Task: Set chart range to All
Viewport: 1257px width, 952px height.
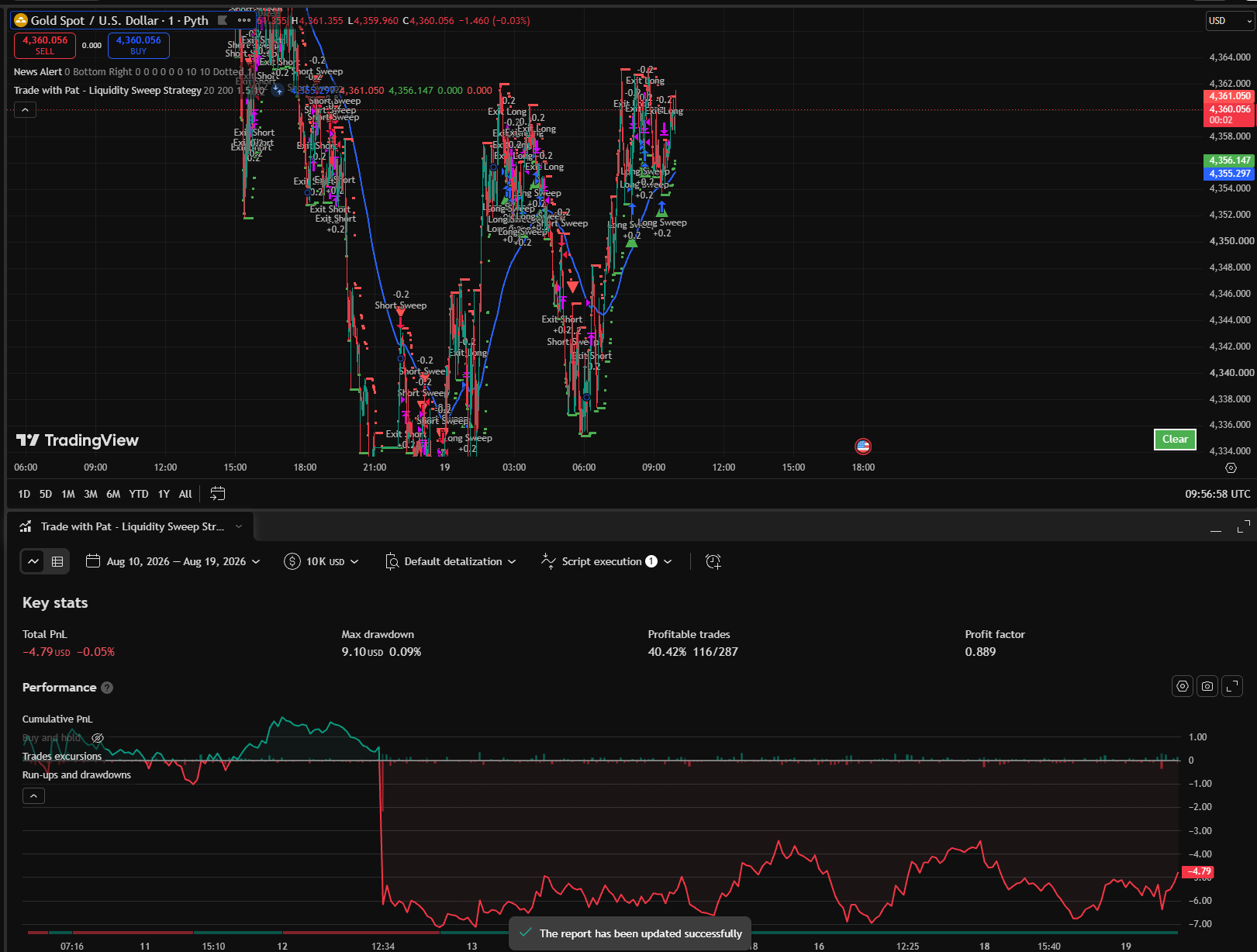Action: coord(185,494)
